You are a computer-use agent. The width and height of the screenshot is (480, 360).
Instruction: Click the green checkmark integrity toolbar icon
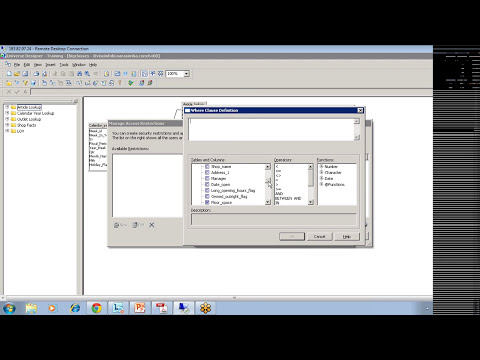pyautogui.click(x=131, y=83)
